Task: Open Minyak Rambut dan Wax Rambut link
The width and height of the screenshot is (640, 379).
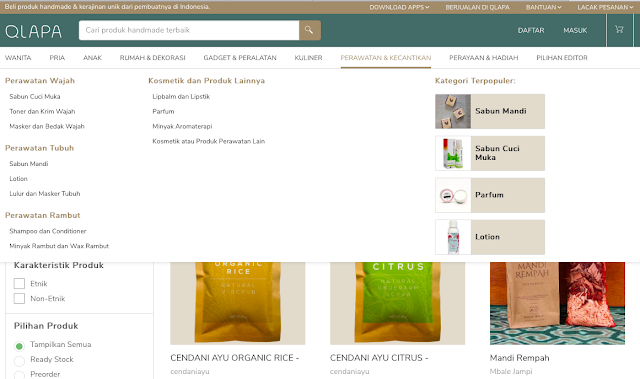Action: coord(59,246)
